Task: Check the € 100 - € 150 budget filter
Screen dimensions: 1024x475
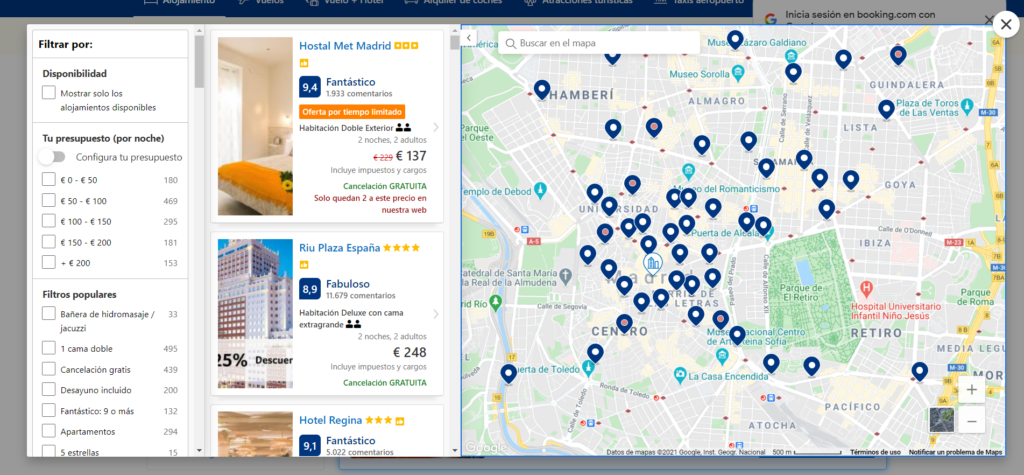Action: tap(48, 221)
